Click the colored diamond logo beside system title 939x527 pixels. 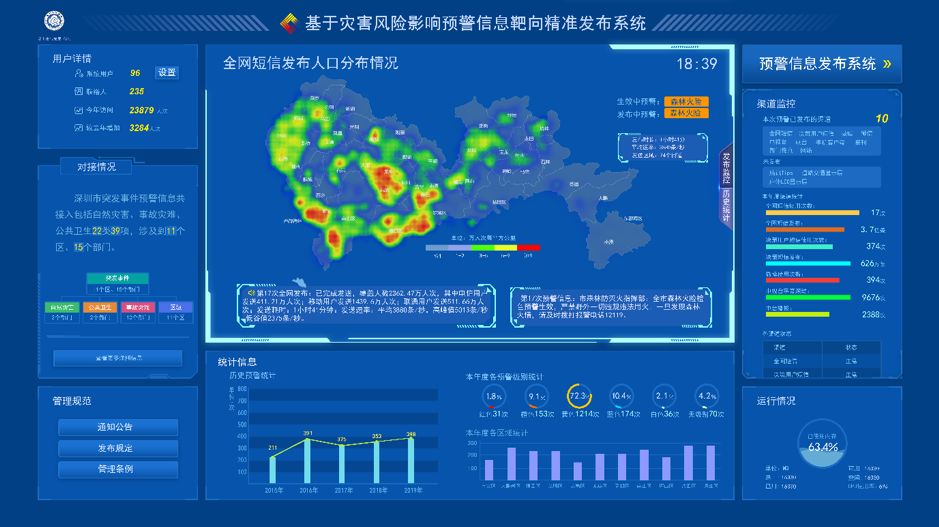point(289,23)
